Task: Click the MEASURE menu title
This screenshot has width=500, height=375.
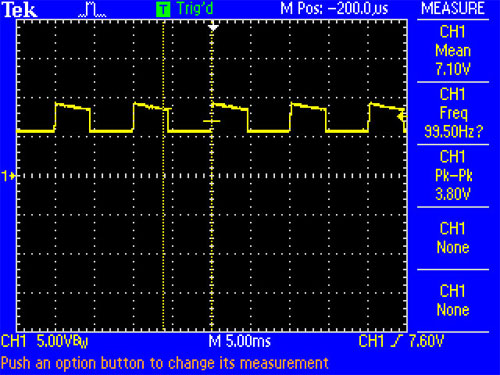Action: (x=453, y=8)
